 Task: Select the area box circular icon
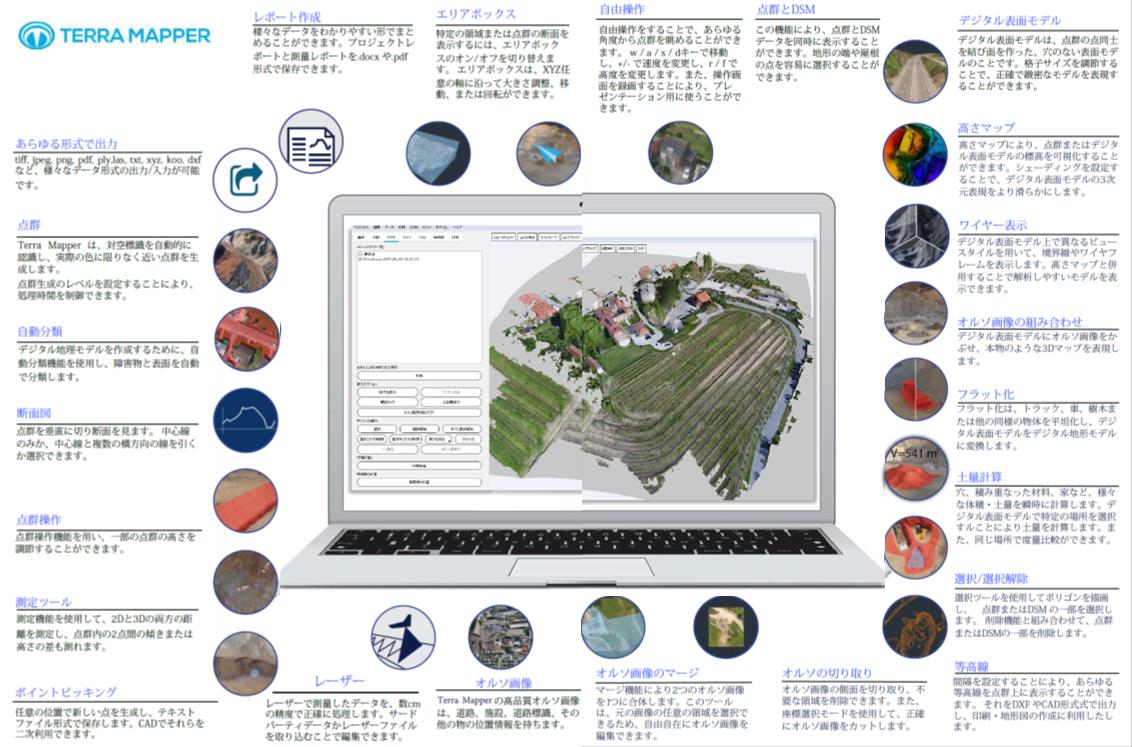pyautogui.click(x=437, y=154)
